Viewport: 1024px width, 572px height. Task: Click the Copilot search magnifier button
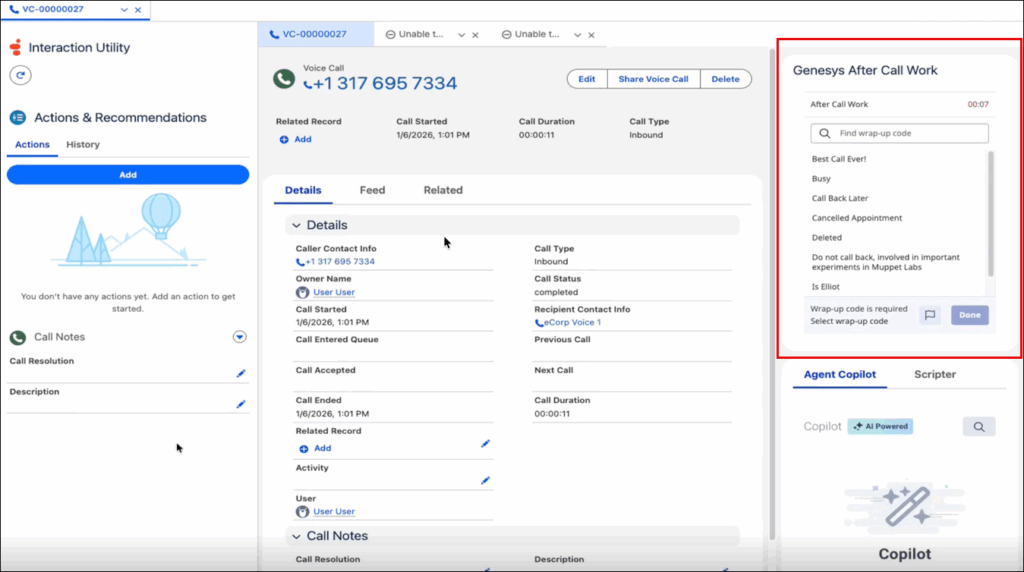point(979,427)
